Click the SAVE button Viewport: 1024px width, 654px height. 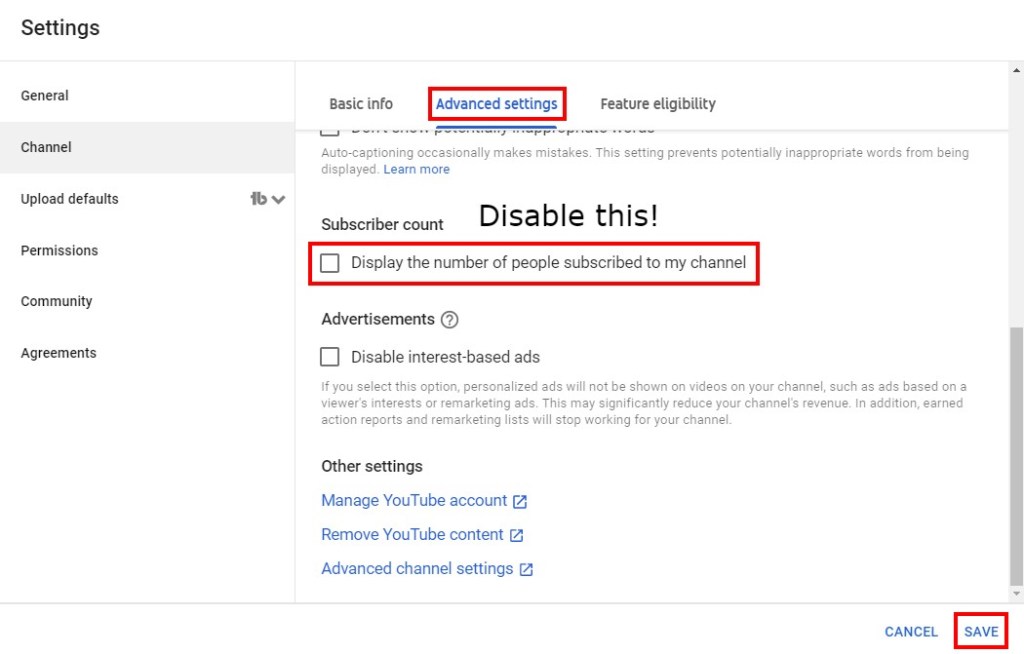click(x=981, y=632)
